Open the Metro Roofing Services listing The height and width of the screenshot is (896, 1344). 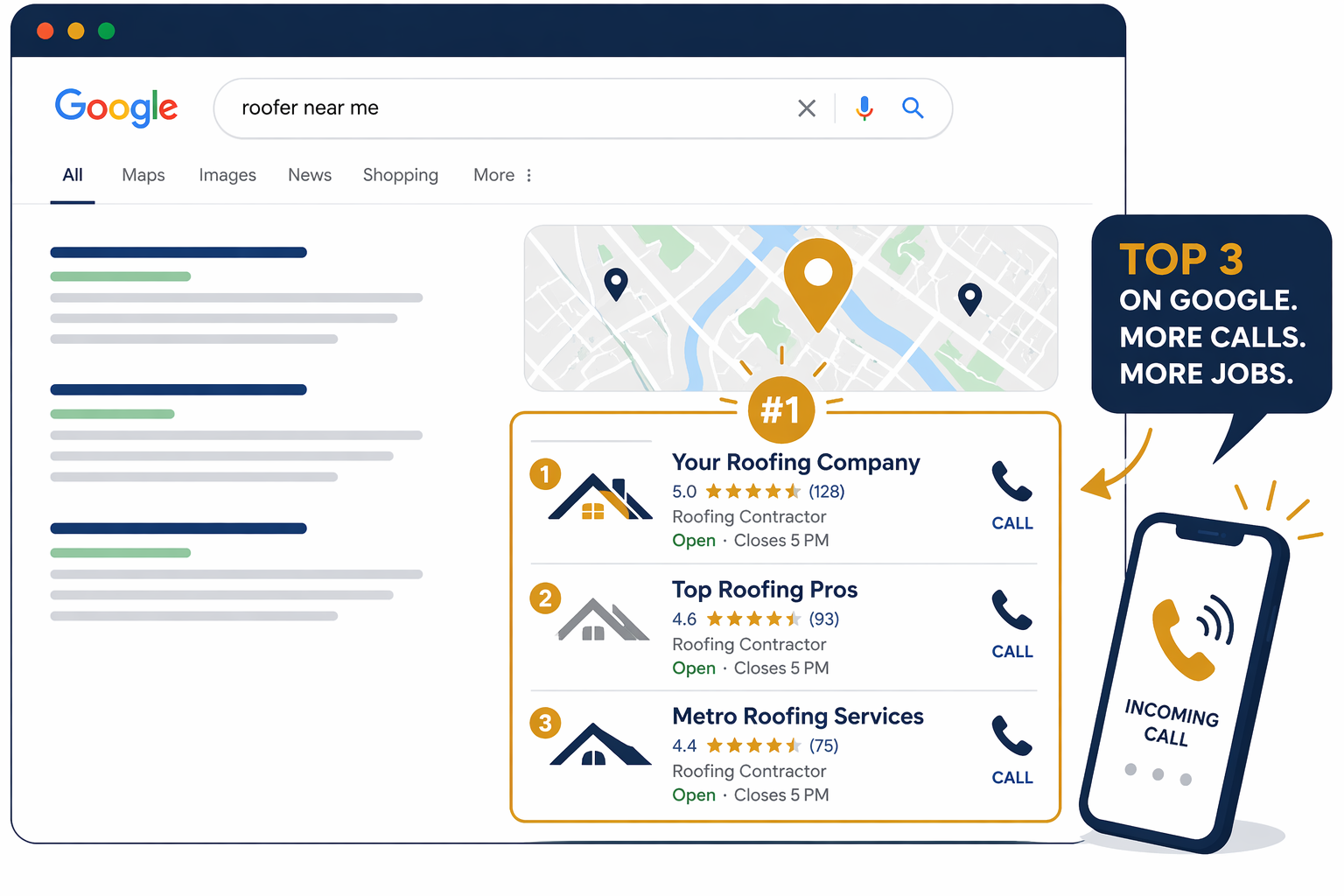click(x=798, y=717)
